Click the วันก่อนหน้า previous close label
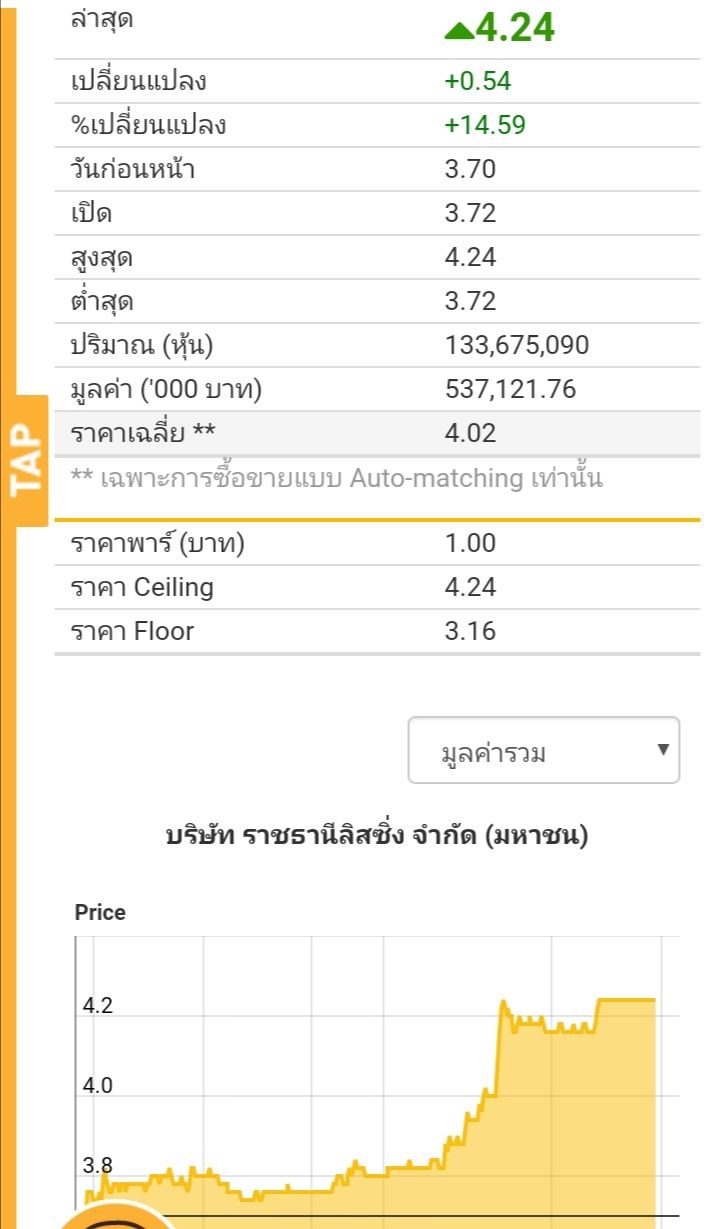This screenshot has width=720, height=1229. (133, 169)
